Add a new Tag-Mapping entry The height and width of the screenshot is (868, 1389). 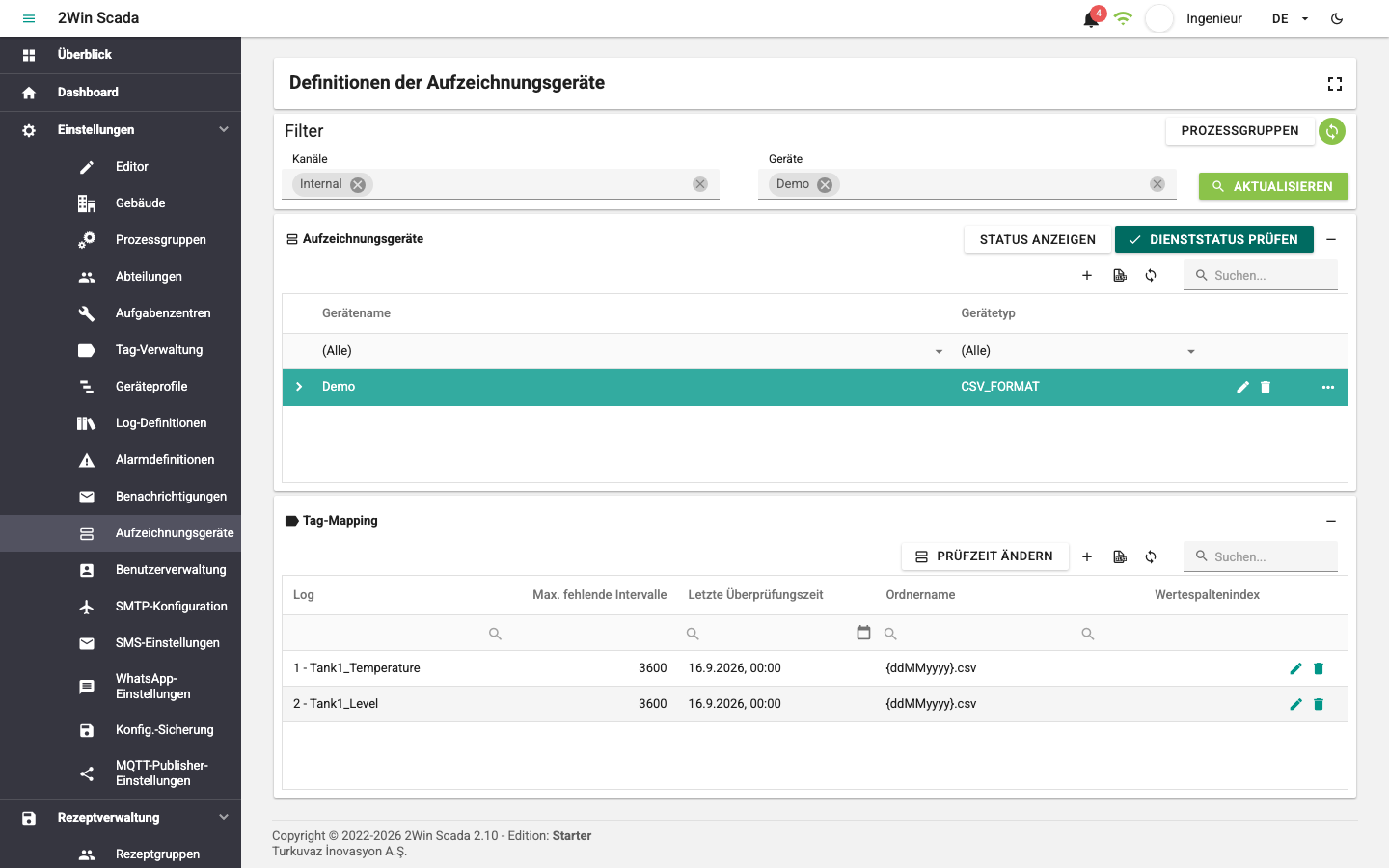(x=1087, y=556)
